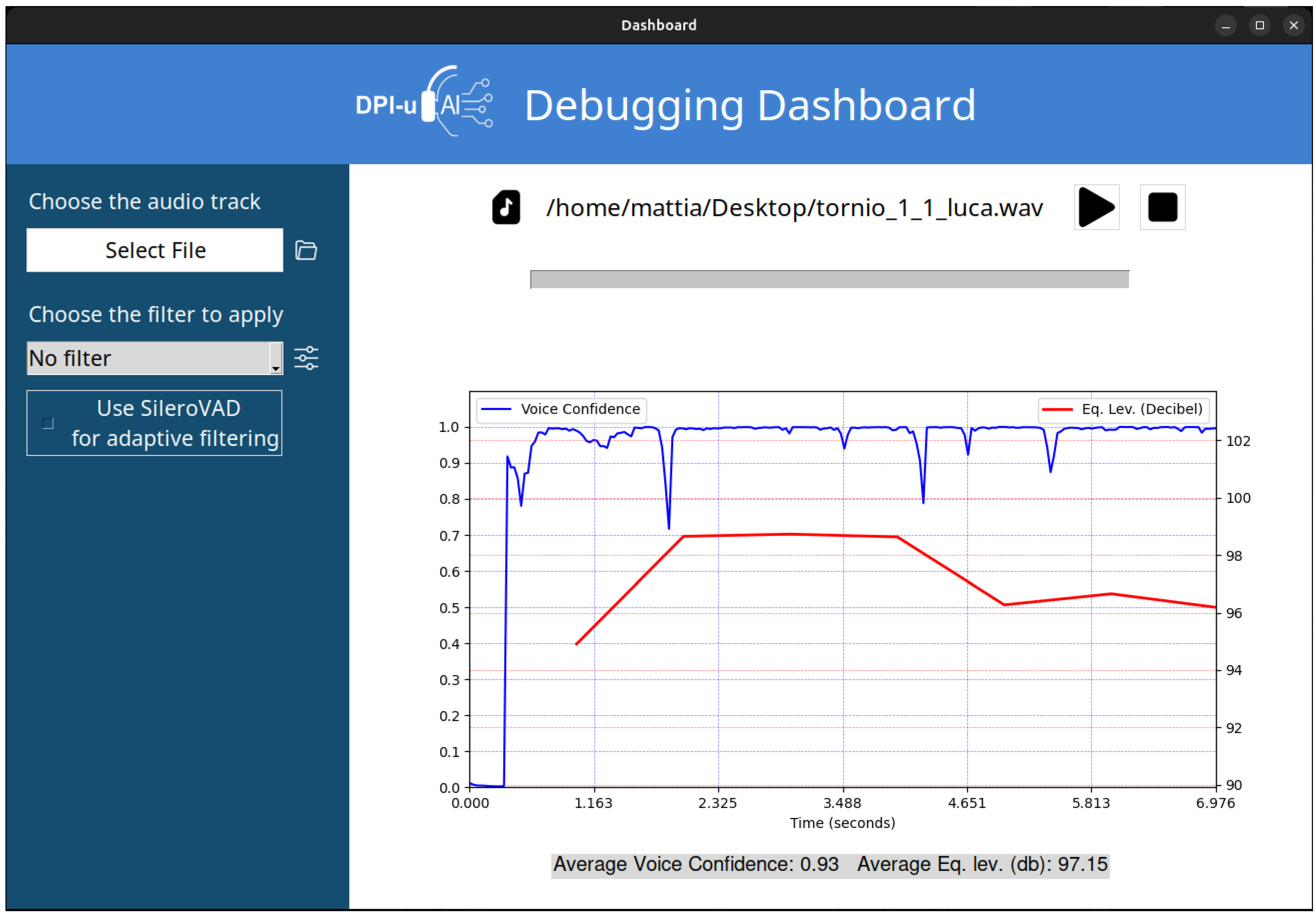Viewport: 1316px width, 916px height.
Task: Stop audio playback with the square button
Action: (x=1162, y=208)
